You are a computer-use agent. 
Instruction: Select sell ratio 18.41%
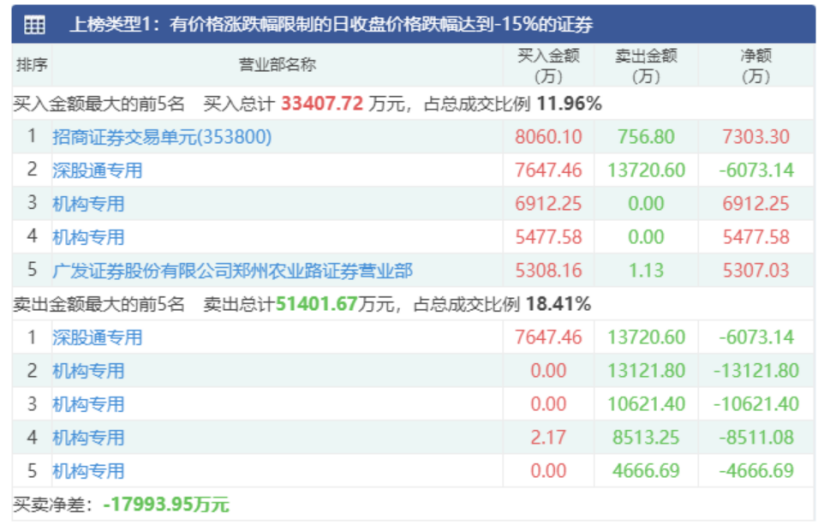coord(558,304)
